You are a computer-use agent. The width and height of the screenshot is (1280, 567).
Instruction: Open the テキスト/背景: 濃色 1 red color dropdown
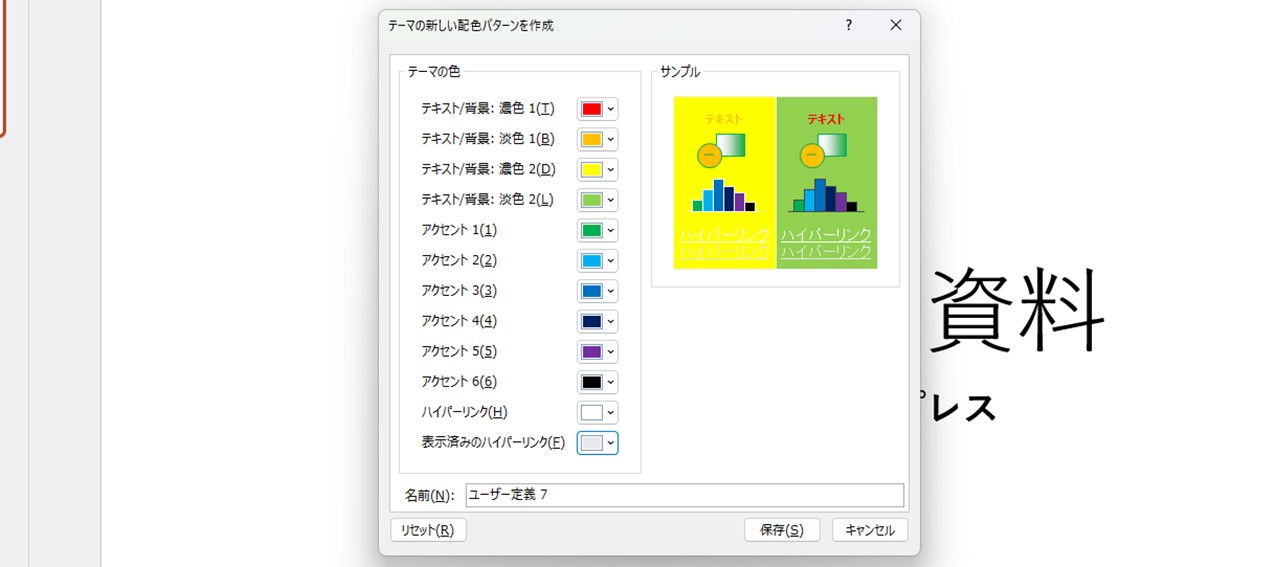point(597,109)
